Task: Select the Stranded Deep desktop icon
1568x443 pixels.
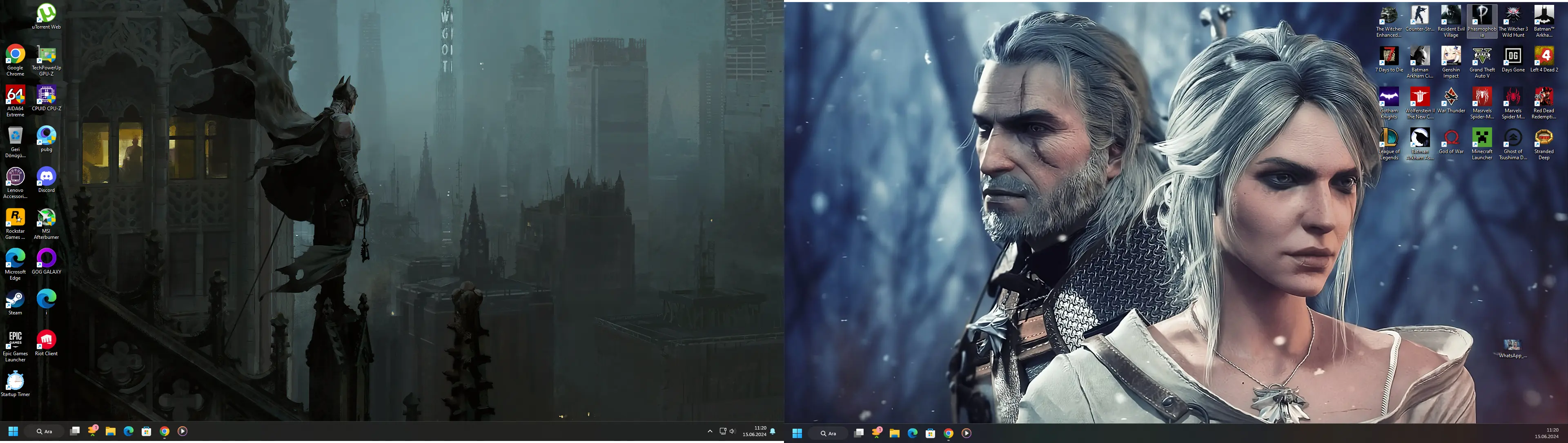Action: (x=1544, y=144)
